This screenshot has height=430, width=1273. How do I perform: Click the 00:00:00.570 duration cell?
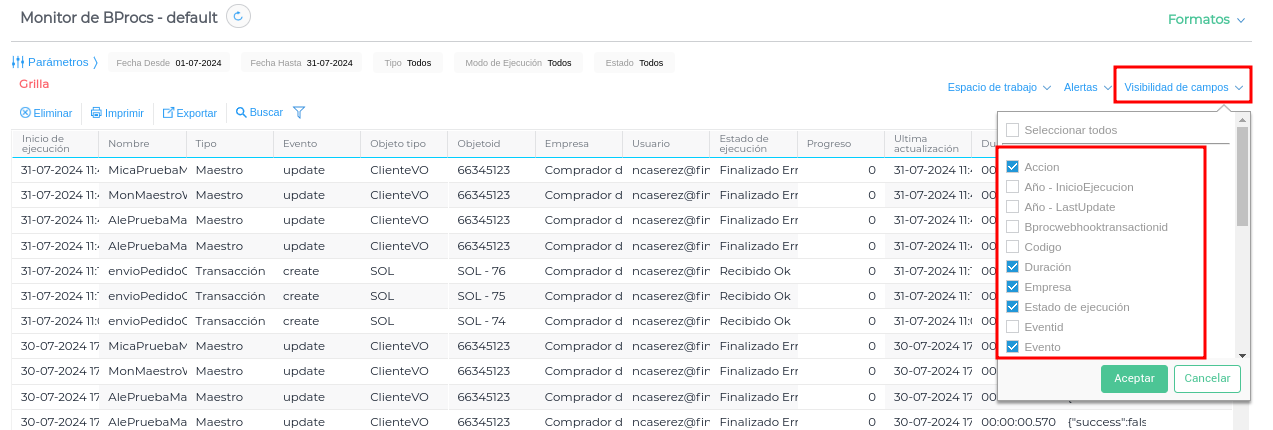coord(1016,421)
